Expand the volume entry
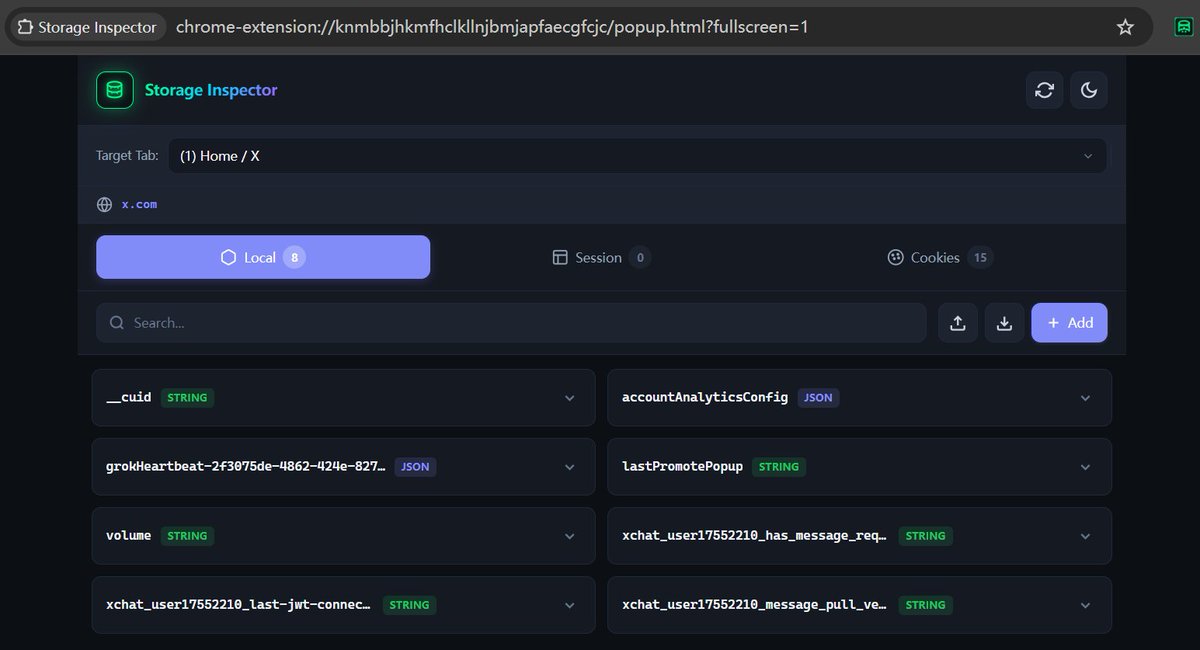 (569, 536)
